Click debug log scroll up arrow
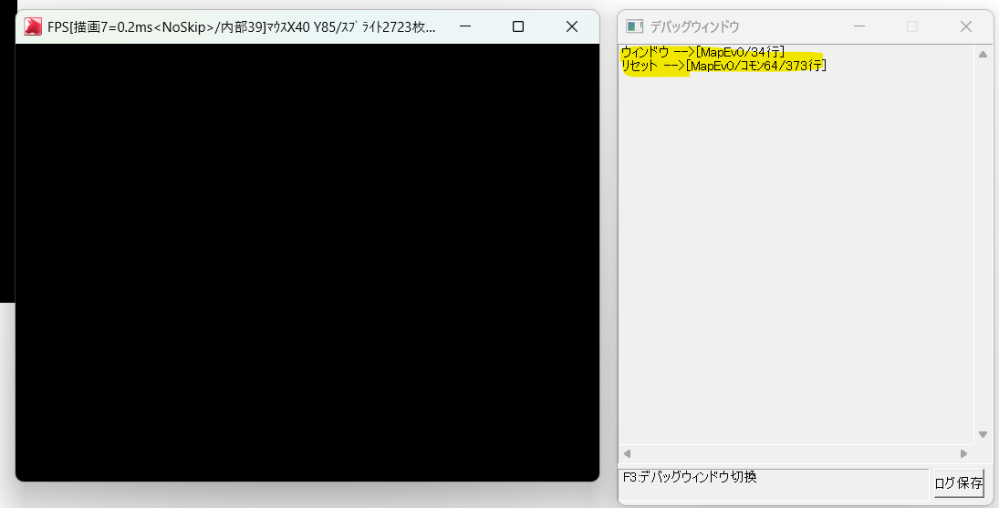The image size is (999, 508). (x=982, y=54)
